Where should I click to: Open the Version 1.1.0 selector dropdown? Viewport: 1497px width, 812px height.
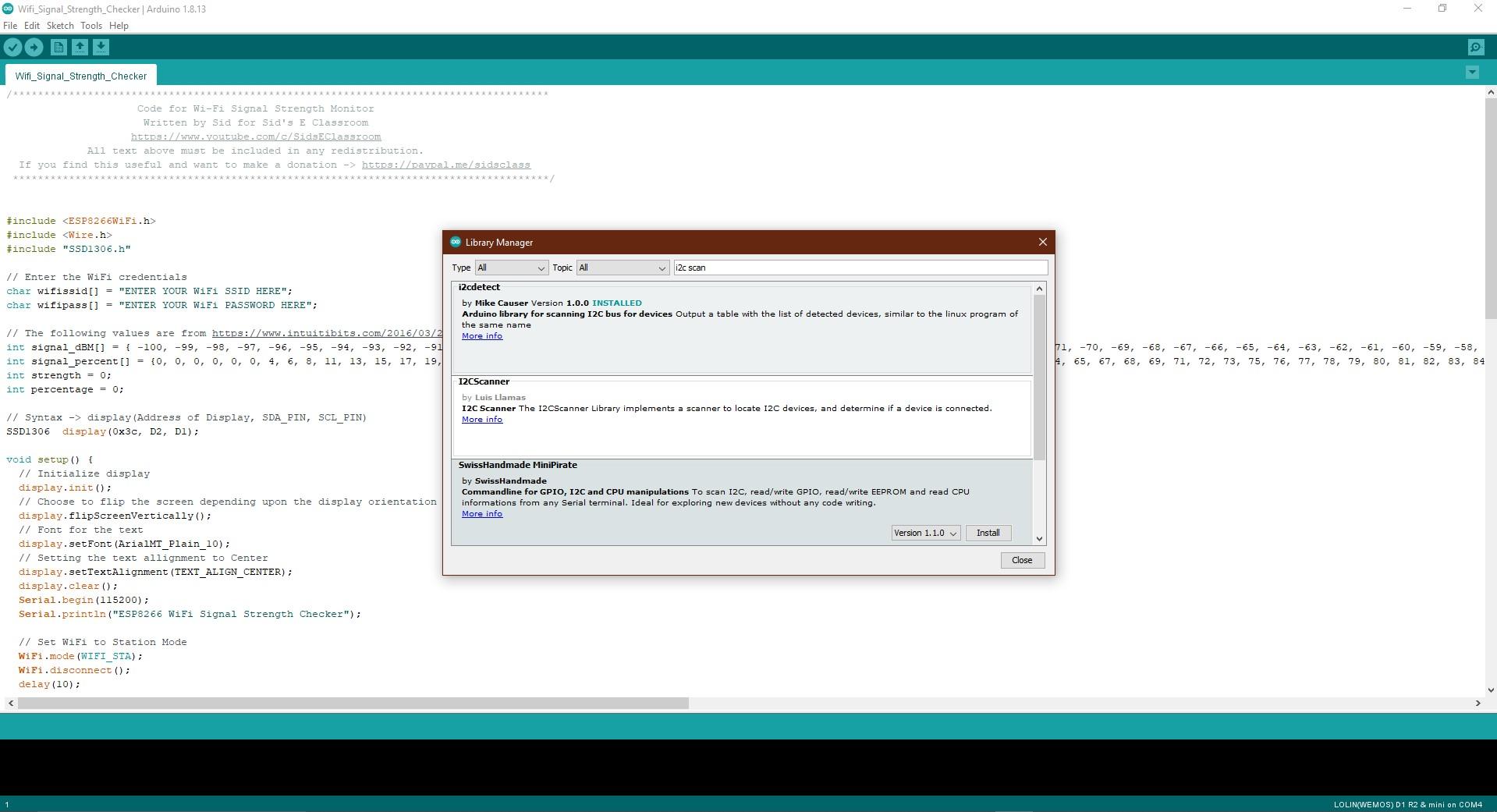click(x=926, y=533)
